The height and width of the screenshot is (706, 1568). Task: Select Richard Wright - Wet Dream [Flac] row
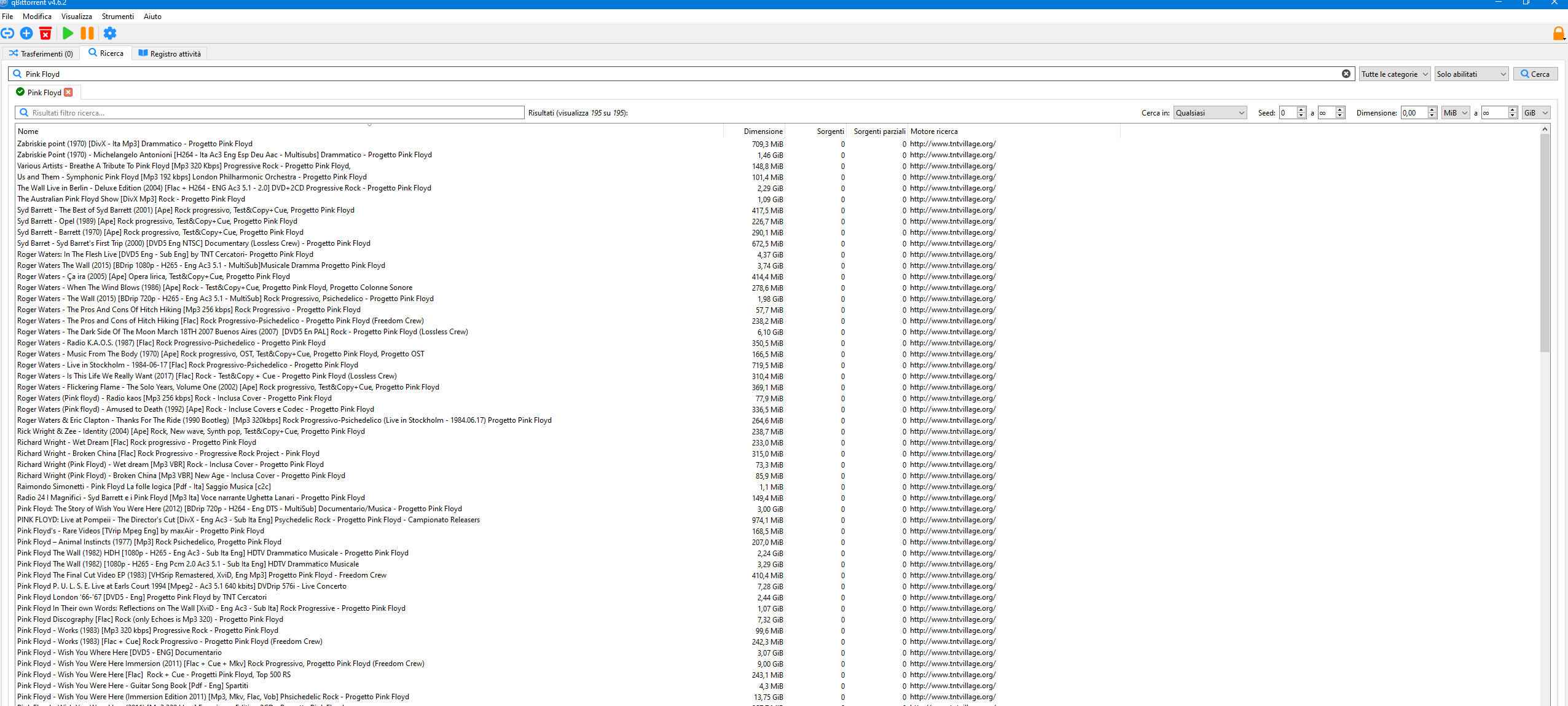click(x=568, y=442)
